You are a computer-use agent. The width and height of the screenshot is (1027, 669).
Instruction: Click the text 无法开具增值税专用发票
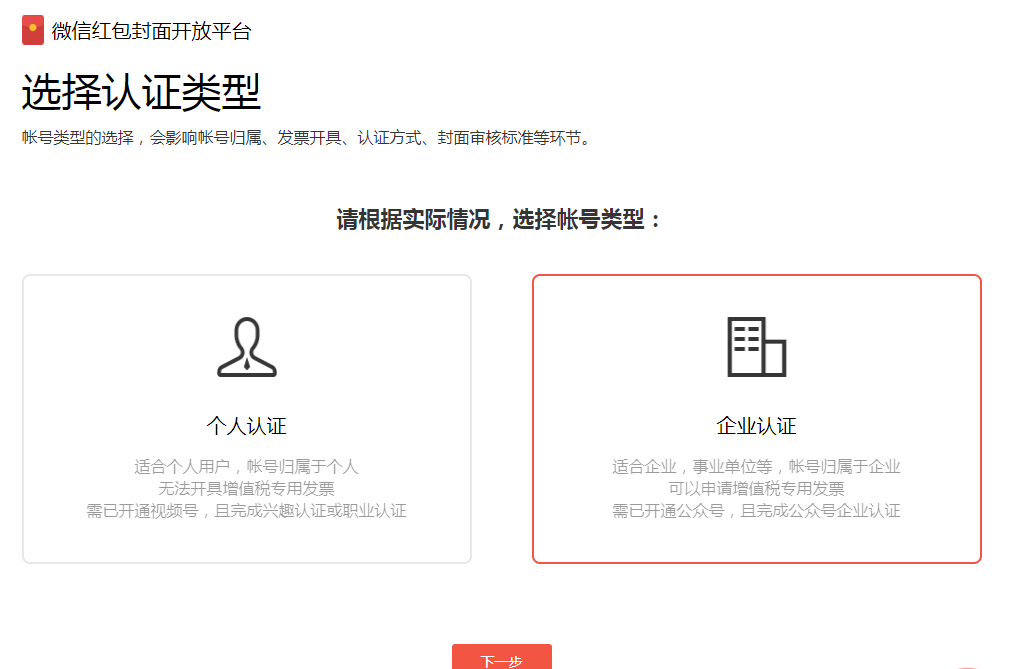coord(246,489)
